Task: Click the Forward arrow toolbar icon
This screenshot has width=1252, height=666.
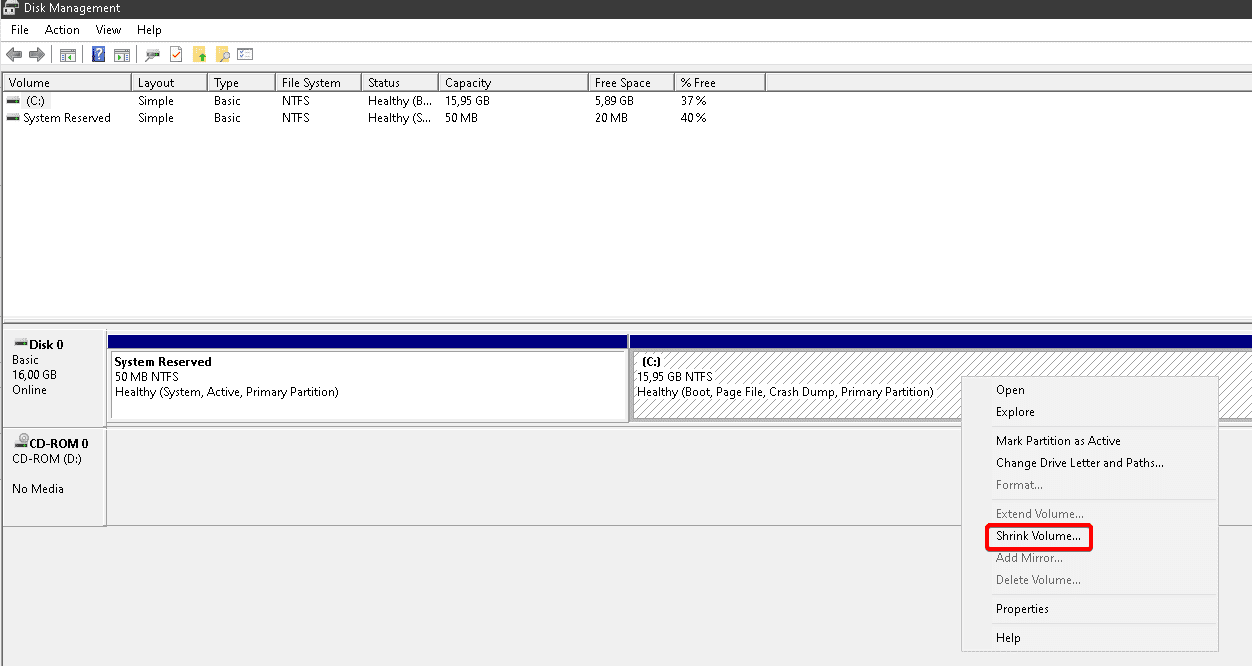Action: [x=37, y=54]
